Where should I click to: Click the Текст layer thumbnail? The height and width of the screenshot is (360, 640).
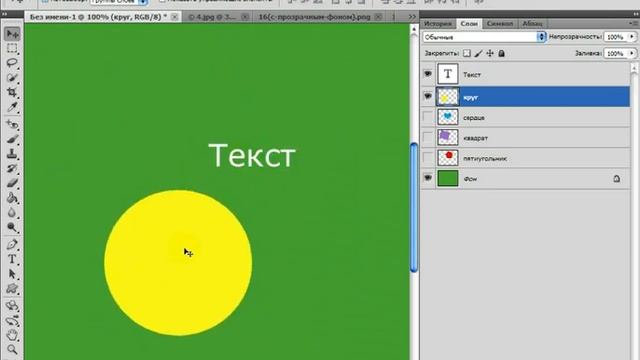click(x=448, y=74)
